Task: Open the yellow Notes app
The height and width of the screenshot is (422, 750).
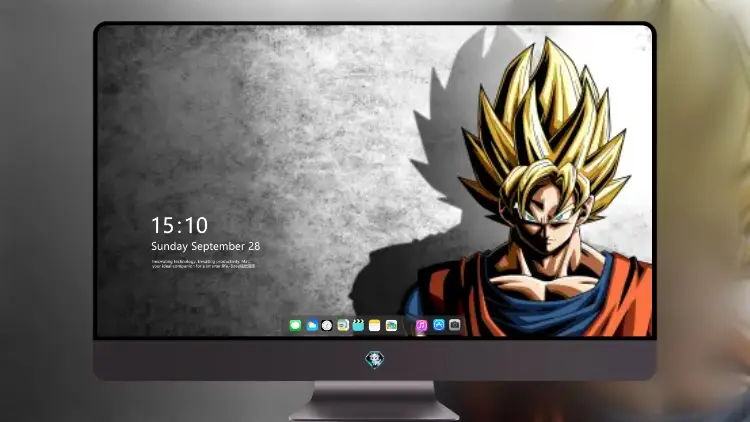Action: coord(375,326)
